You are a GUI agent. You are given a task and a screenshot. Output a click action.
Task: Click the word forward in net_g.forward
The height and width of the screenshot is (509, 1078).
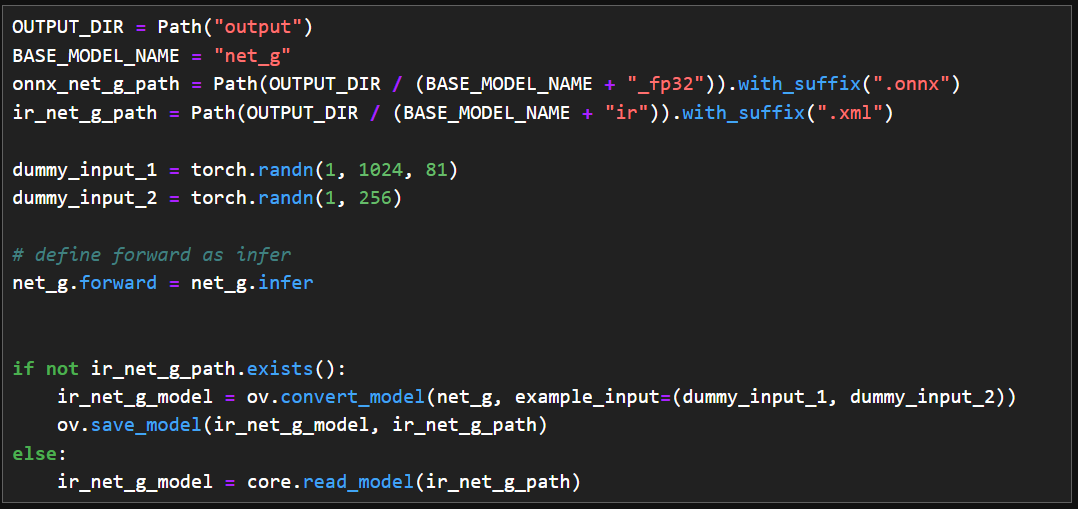pyautogui.click(x=118, y=283)
